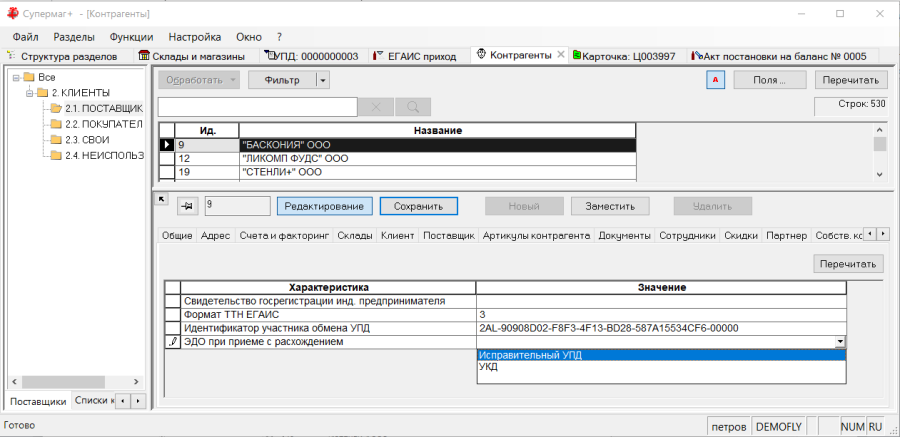Open the Фильтр dropdown arrow
The image size is (900, 437).
(x=323, y=80)
